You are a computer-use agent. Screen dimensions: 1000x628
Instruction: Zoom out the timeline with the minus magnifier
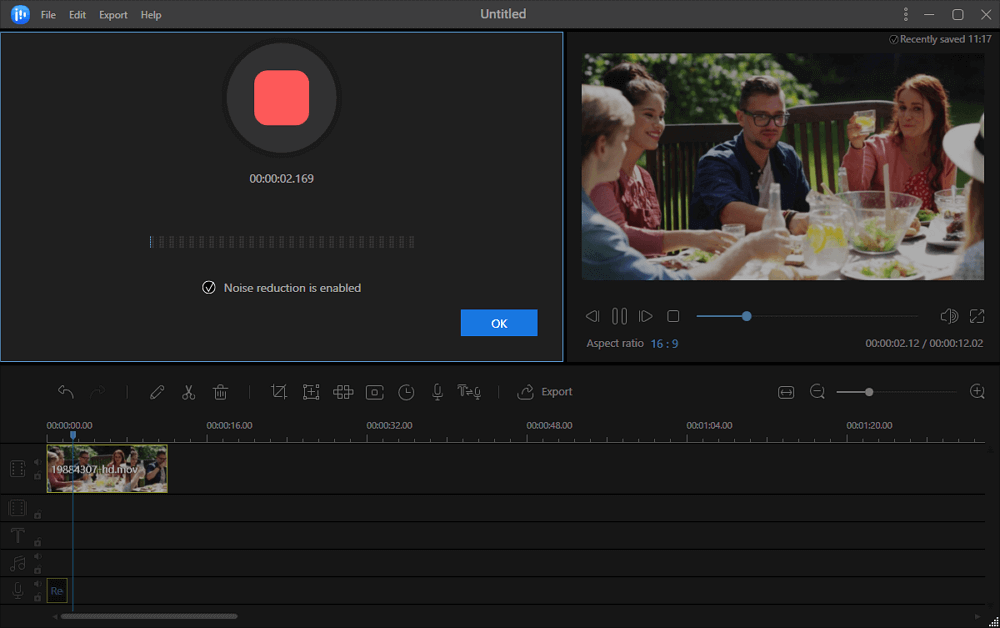pos(817,392)
